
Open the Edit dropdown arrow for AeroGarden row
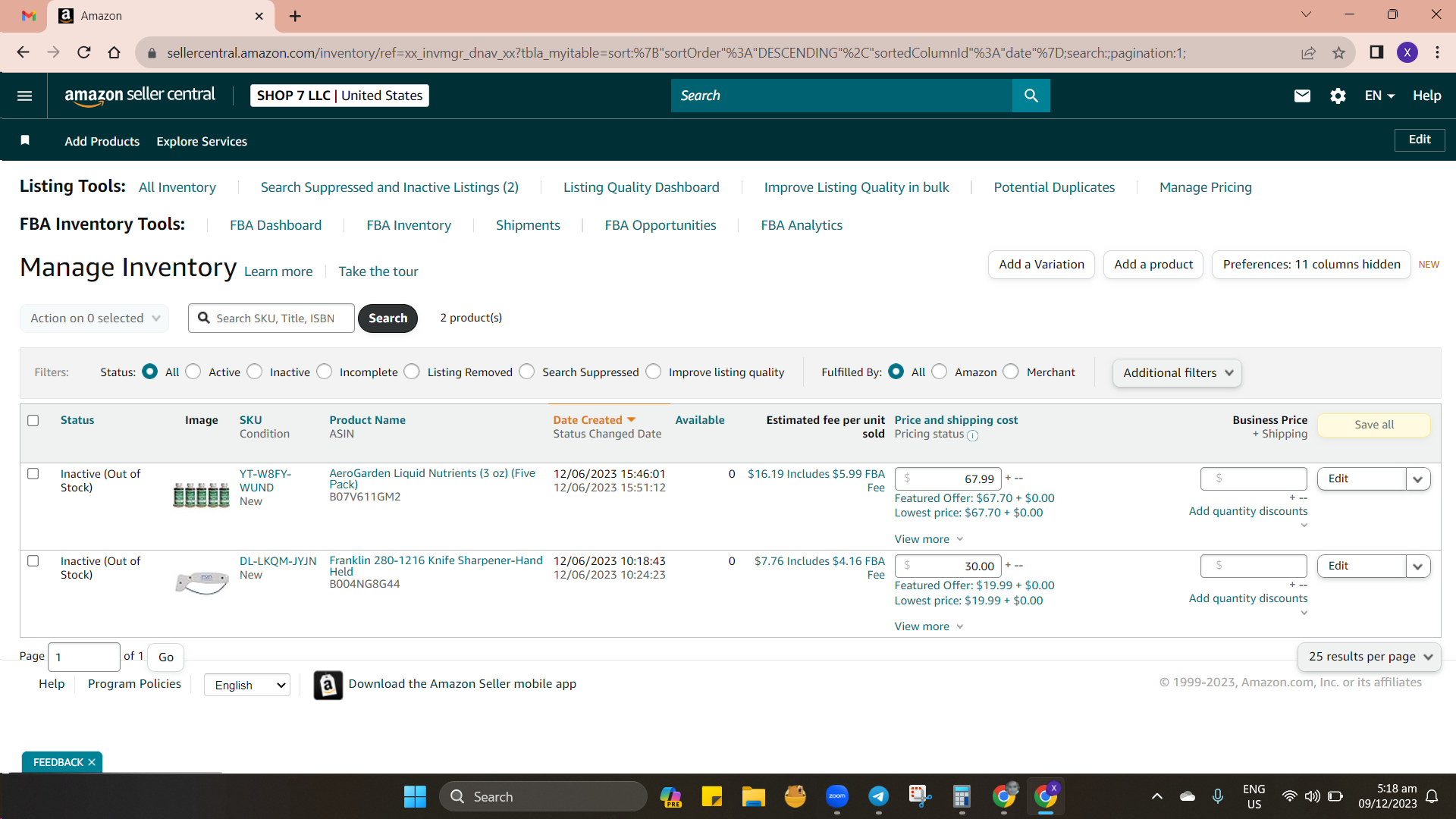click(1418, 479)
